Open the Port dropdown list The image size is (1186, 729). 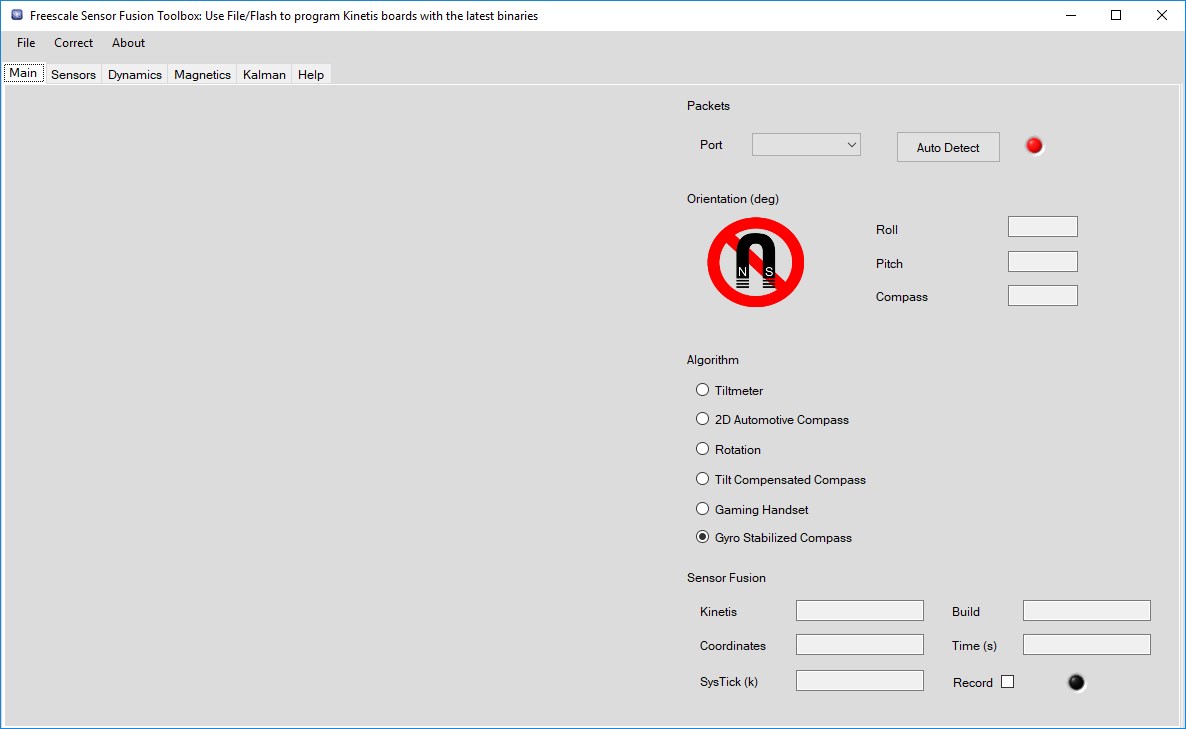(806, 144)
